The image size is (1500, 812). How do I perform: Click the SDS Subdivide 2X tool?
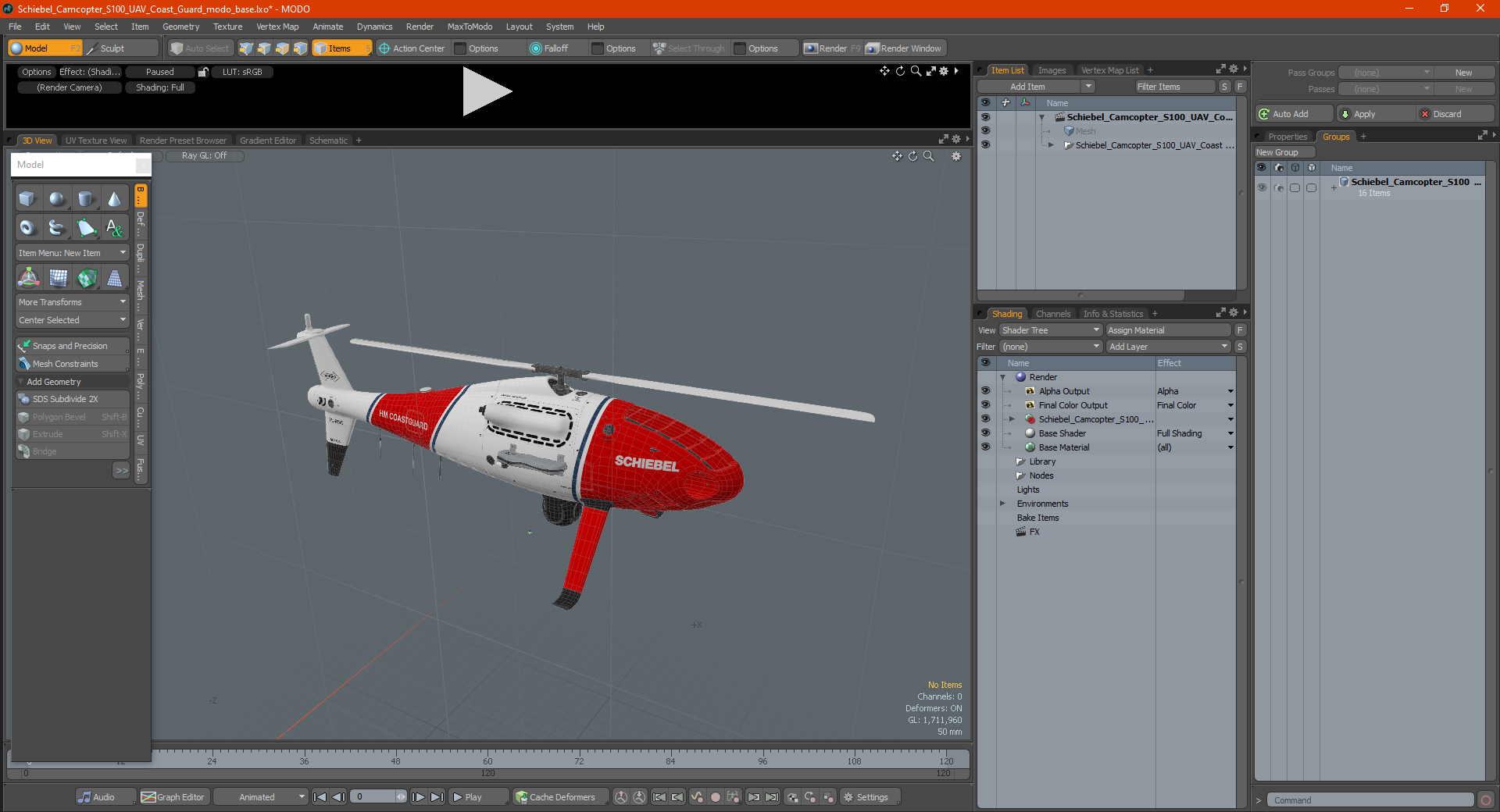[73, 399]
